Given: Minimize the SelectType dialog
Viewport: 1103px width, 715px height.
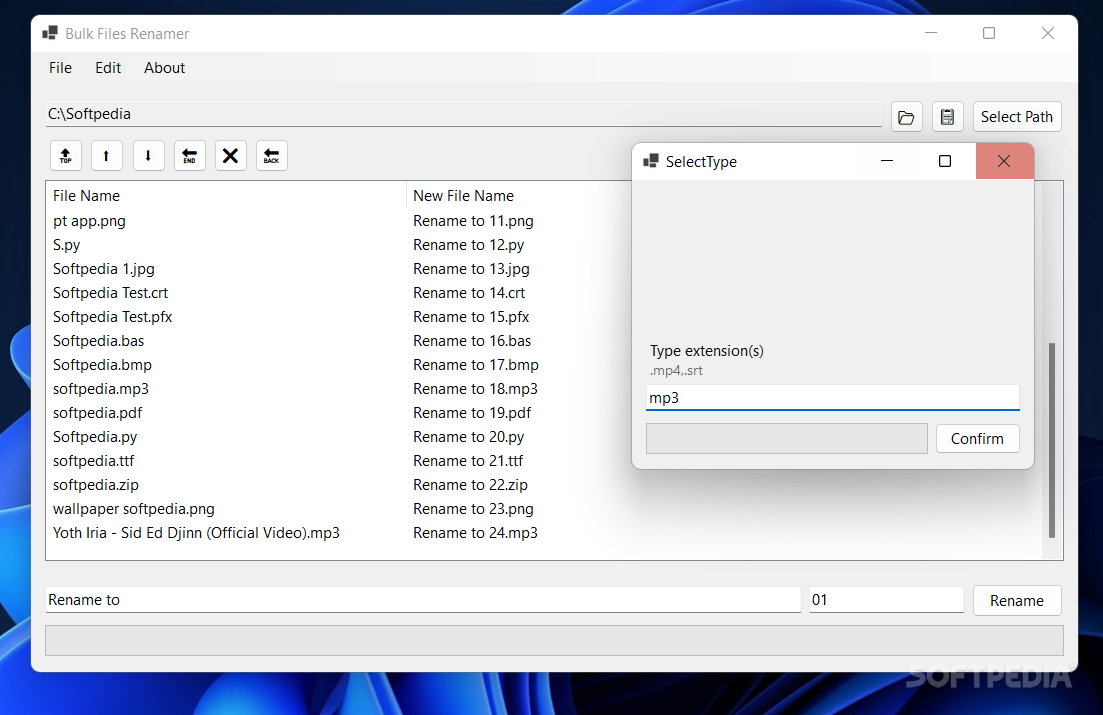Looking at the screenshot, I should [x=887, y=161].
